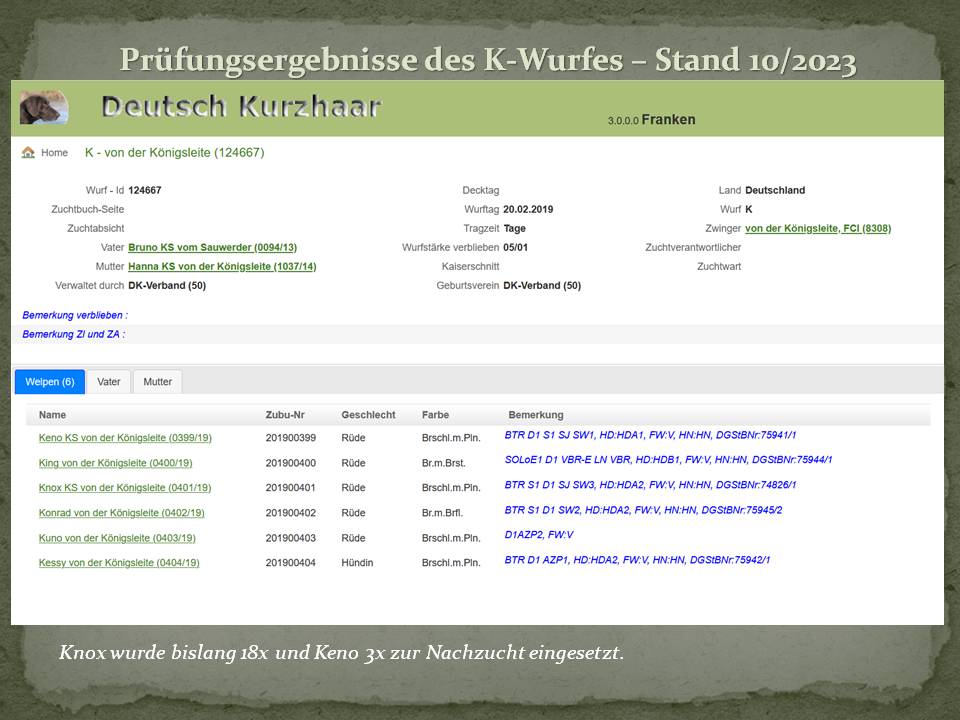Open Keno KS von der Königsleite entry
This screenshot has width=960, height=720.
pyautogui.click(x=125, y=438)
